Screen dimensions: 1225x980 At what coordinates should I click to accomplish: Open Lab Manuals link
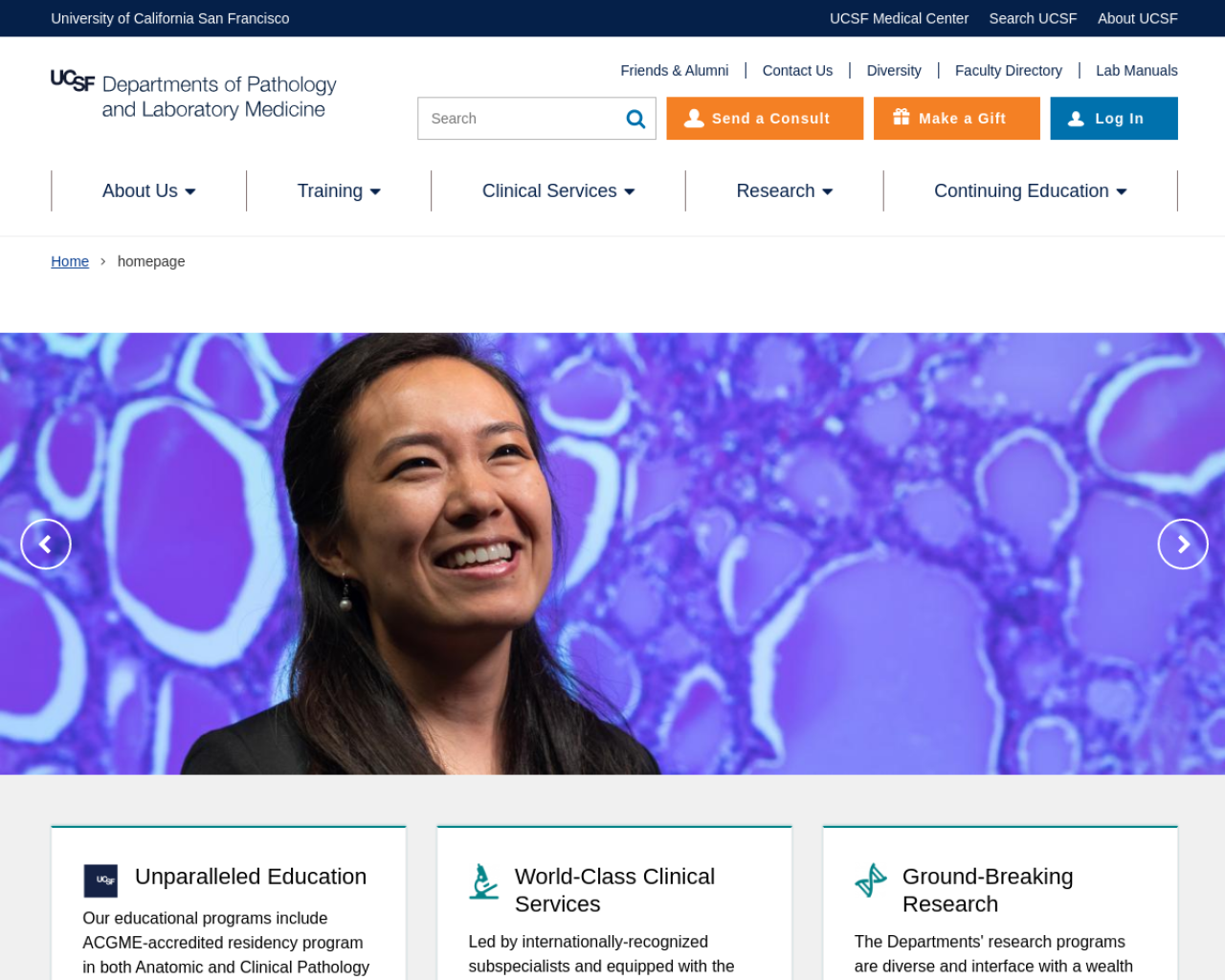[1137, 71]
